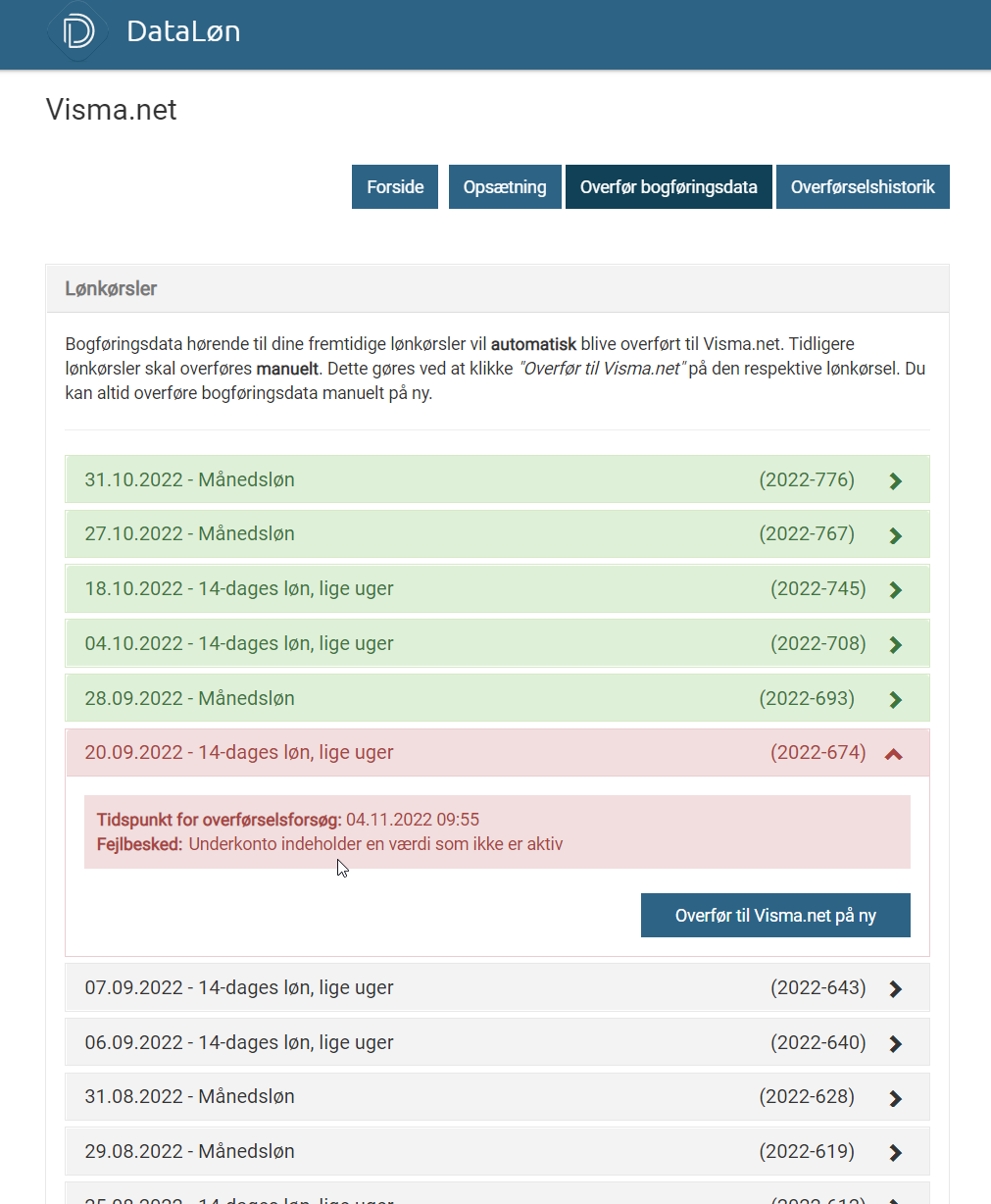This screenshot has width=991, height=1204.
Task: Expand payroll run 2022-776 chevron
Action: 895,480
